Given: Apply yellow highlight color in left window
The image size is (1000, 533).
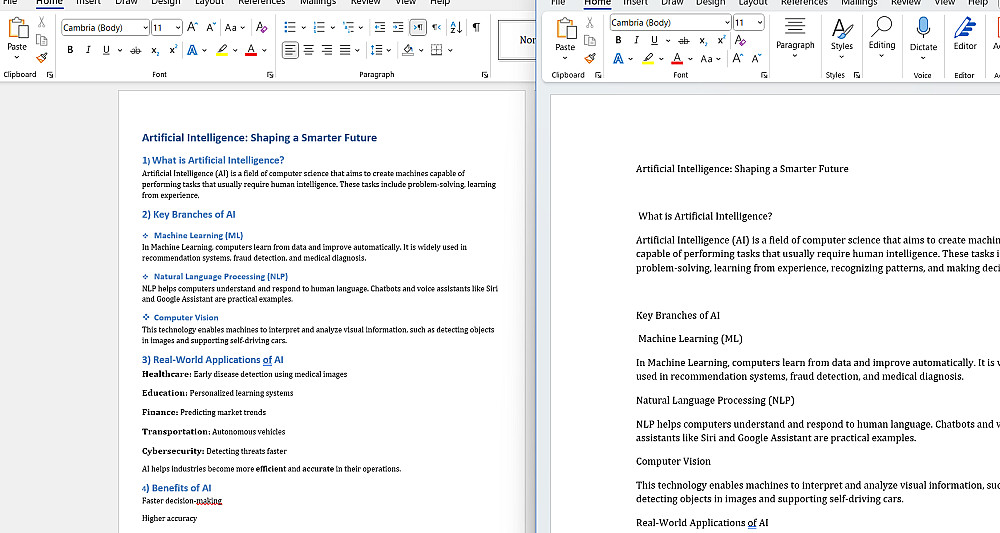Looking at the screenshot, I should coord(221,50).
